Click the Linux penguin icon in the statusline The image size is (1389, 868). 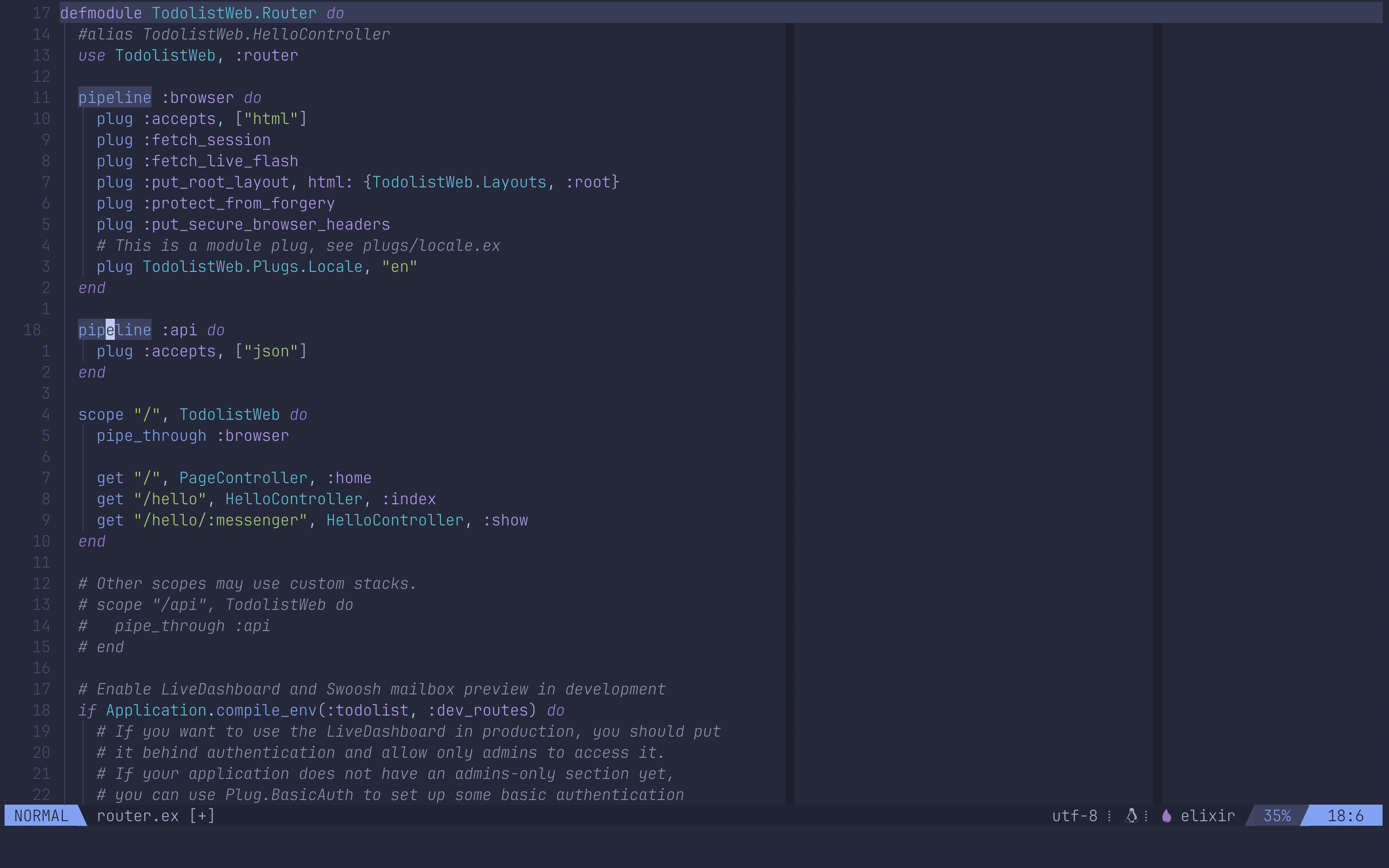coord(1131,815)
